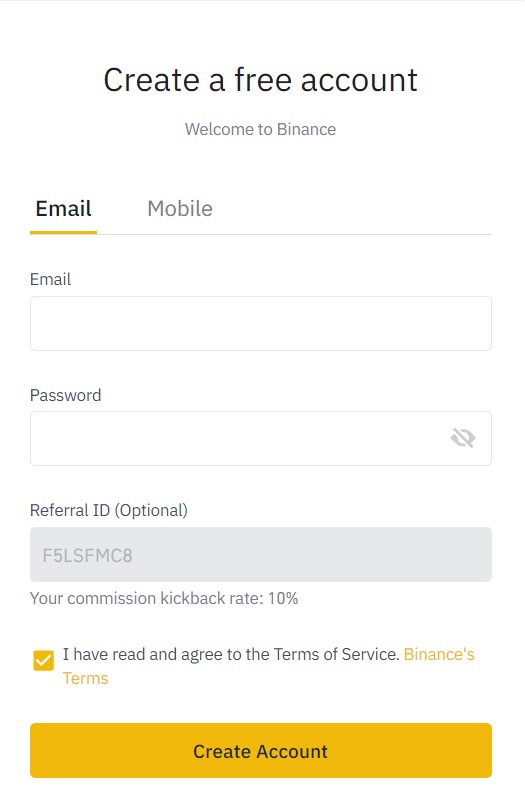Click the "Referral ID (Optional)" label

pos(109,510)
